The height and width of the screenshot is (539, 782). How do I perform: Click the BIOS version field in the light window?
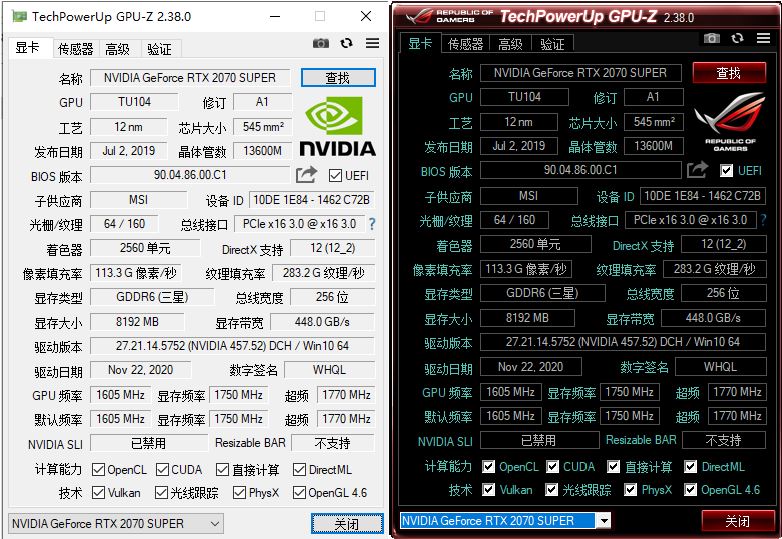point(190,175)
